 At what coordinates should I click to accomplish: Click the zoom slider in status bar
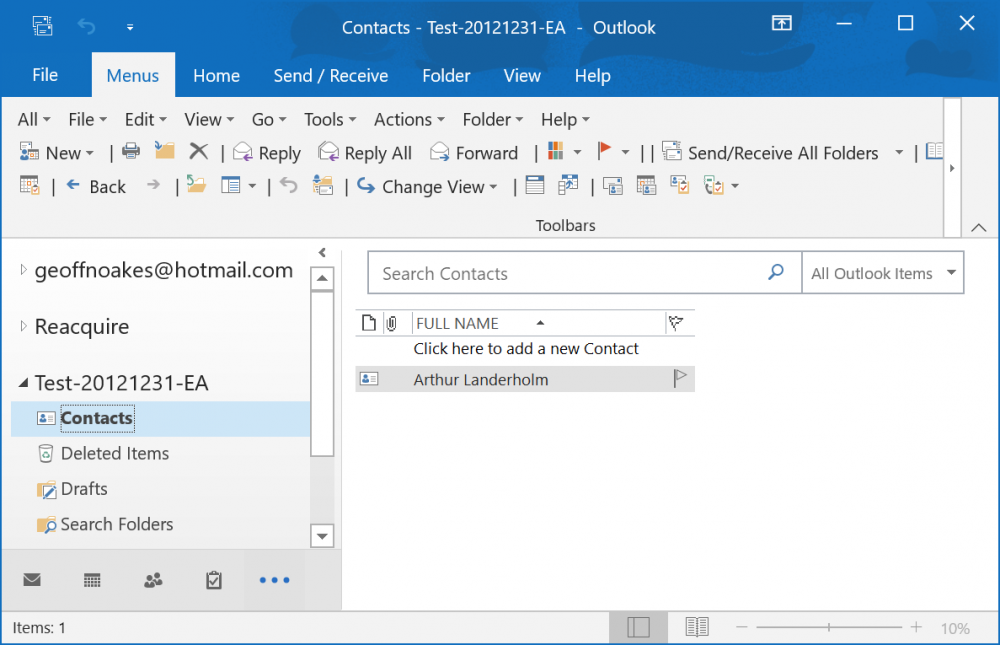[828, 627]
